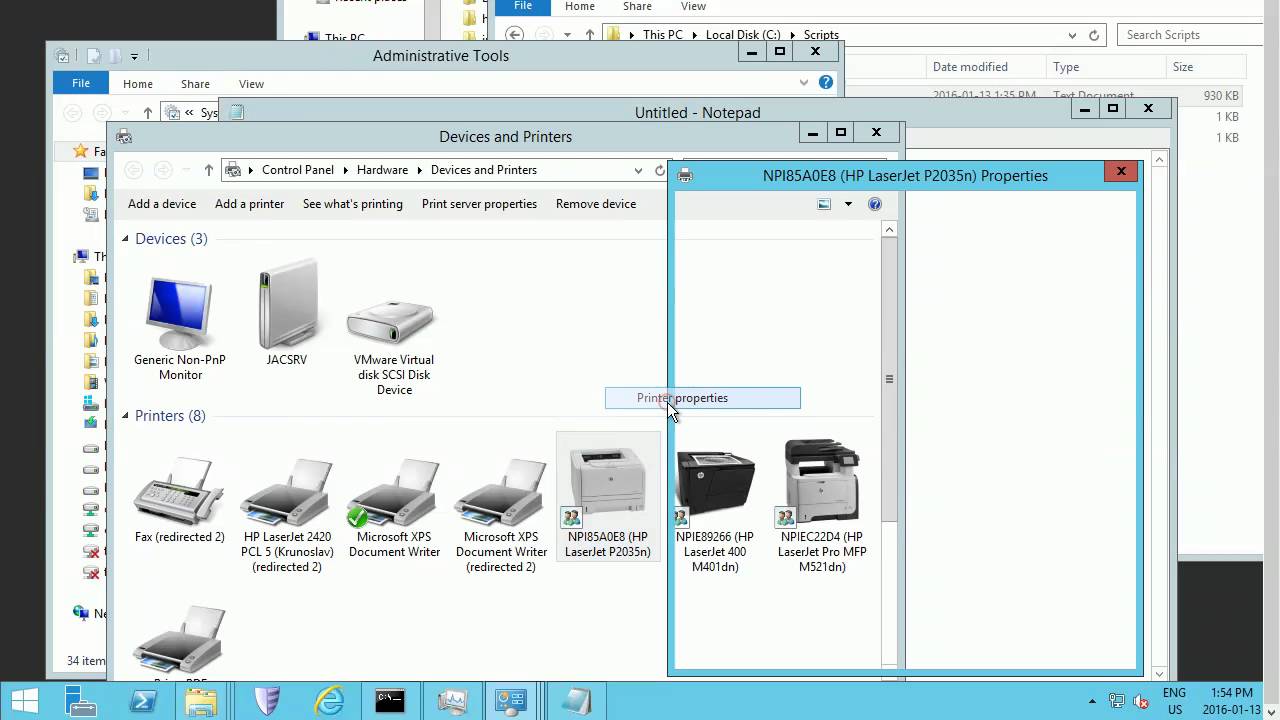The width and height of the screenshot is (1280, 720).
Task: Open the performance monitor taskbar icon
Action: pos(451,701)
